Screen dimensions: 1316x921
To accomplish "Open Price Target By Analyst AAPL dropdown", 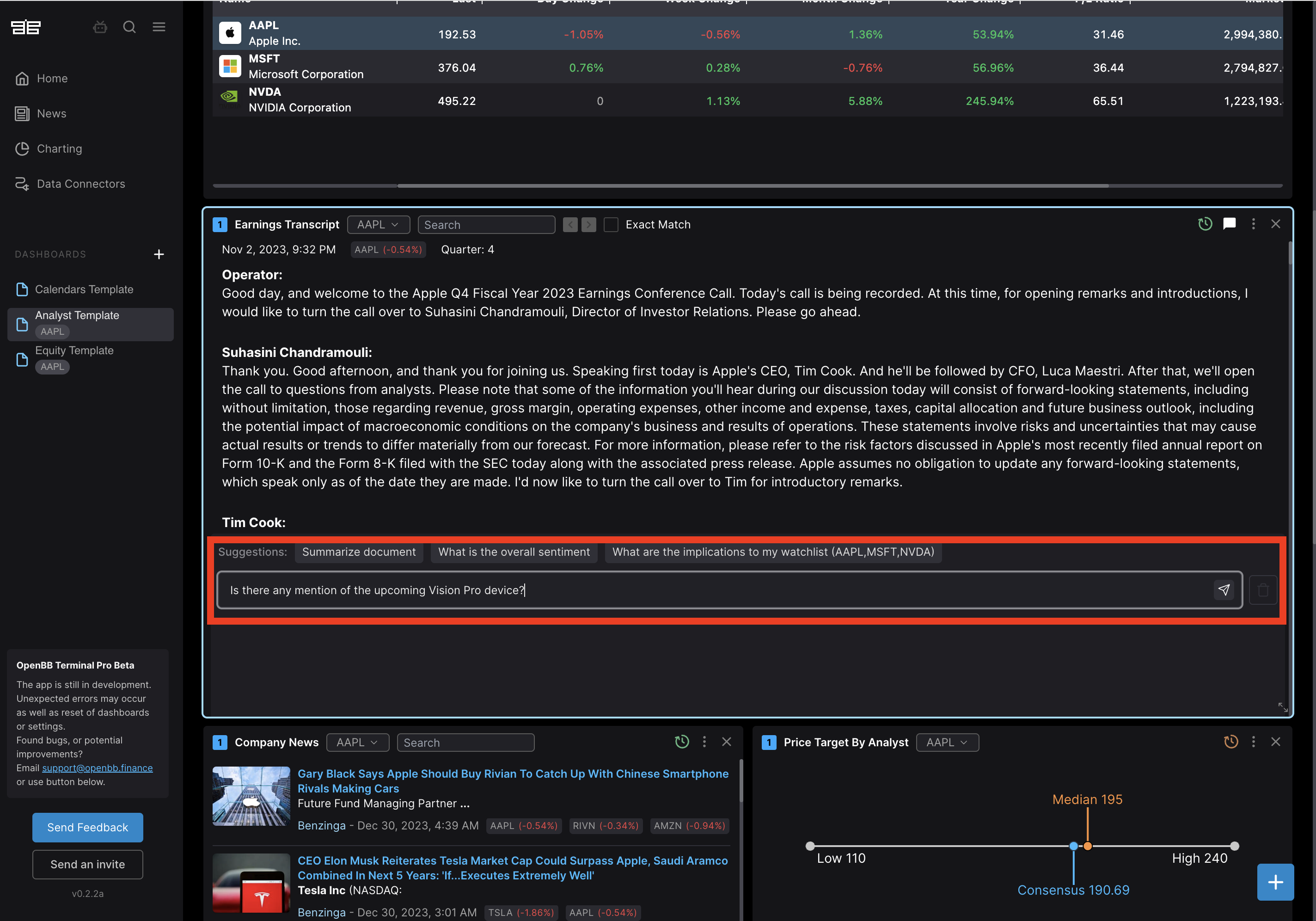I will point(948,742).
